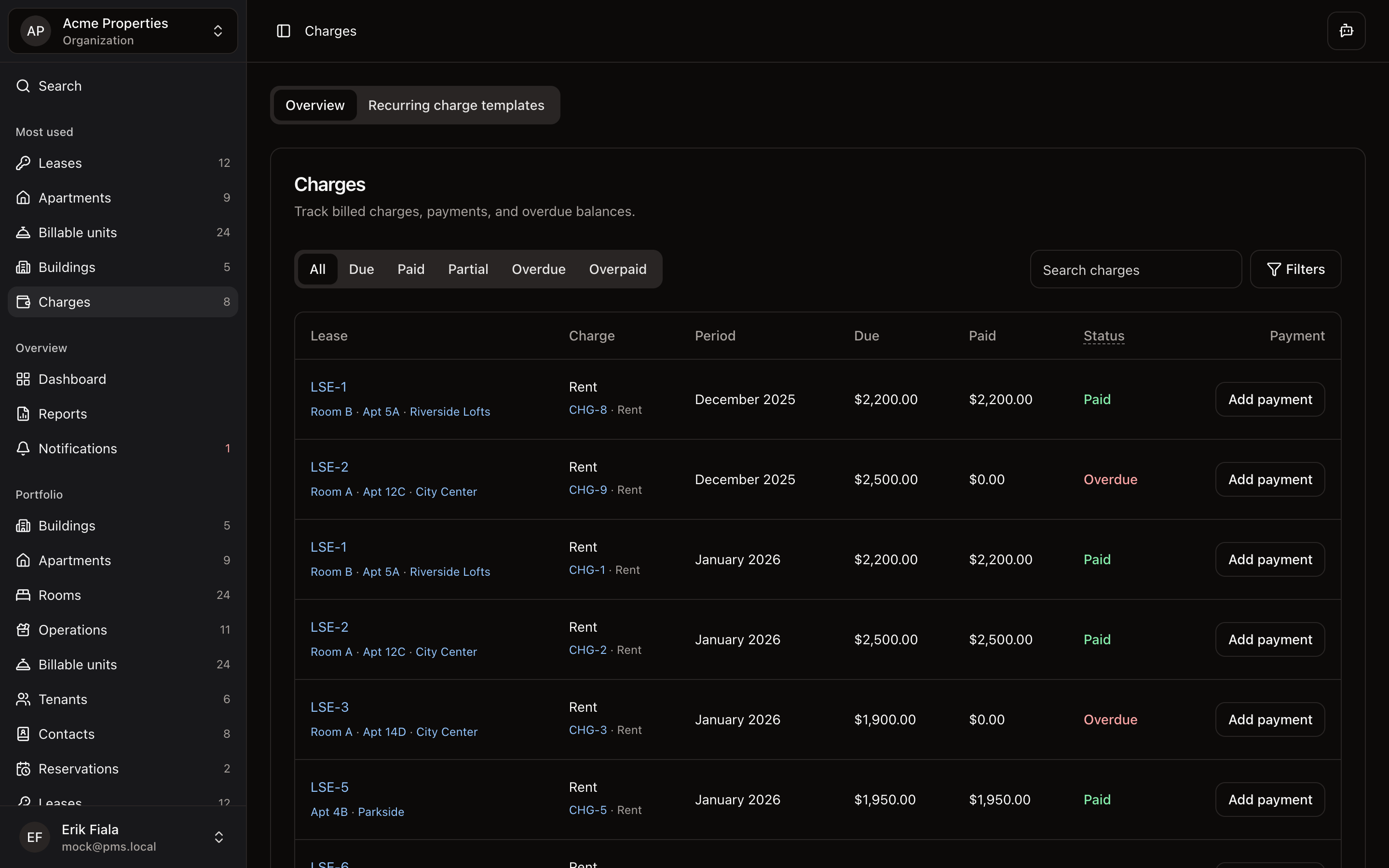This screenshot has height=868, width=1389.
Task: Open the Reservations section
Action: coord(78,768)
